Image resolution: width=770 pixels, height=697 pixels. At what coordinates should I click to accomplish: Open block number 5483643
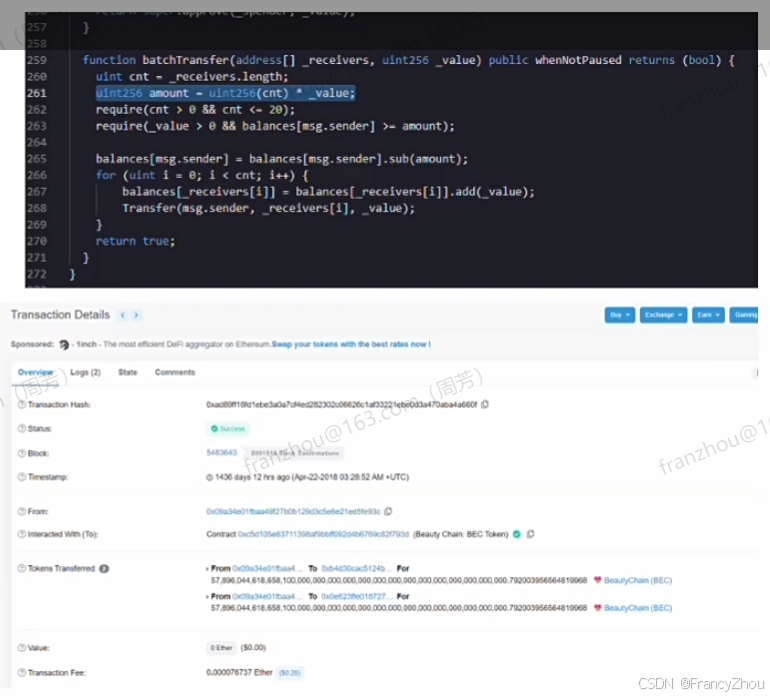tap(221, 452)
